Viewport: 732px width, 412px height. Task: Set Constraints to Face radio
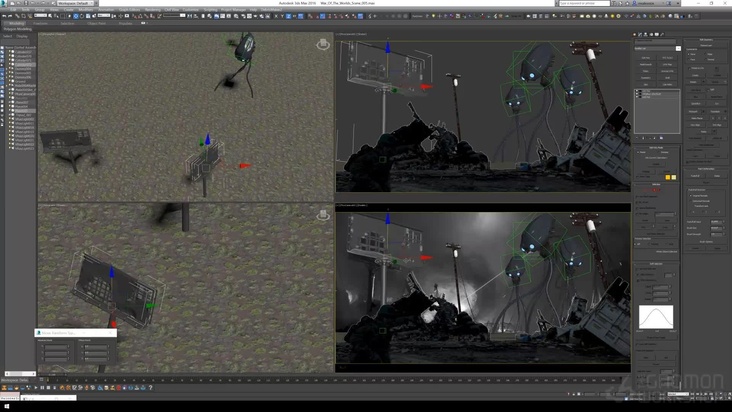coord(691,59)
